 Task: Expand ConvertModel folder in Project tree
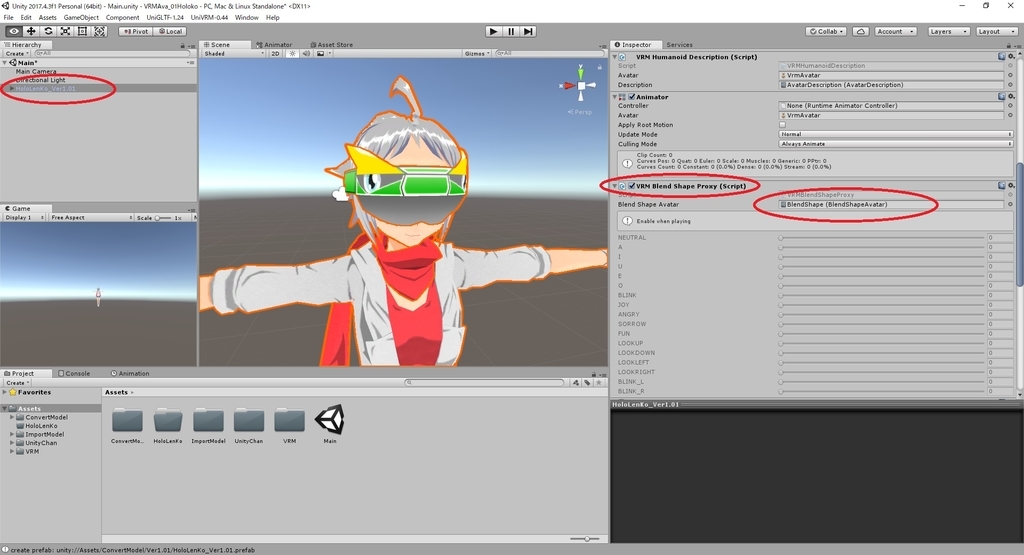[12, 417]
